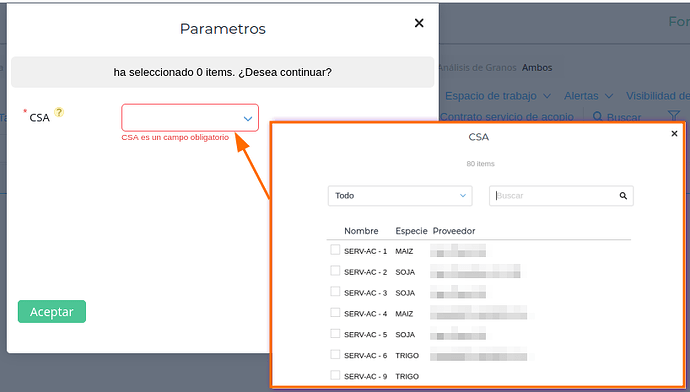Click the Especie column header
690x392 pixels.
pos(411,231)
